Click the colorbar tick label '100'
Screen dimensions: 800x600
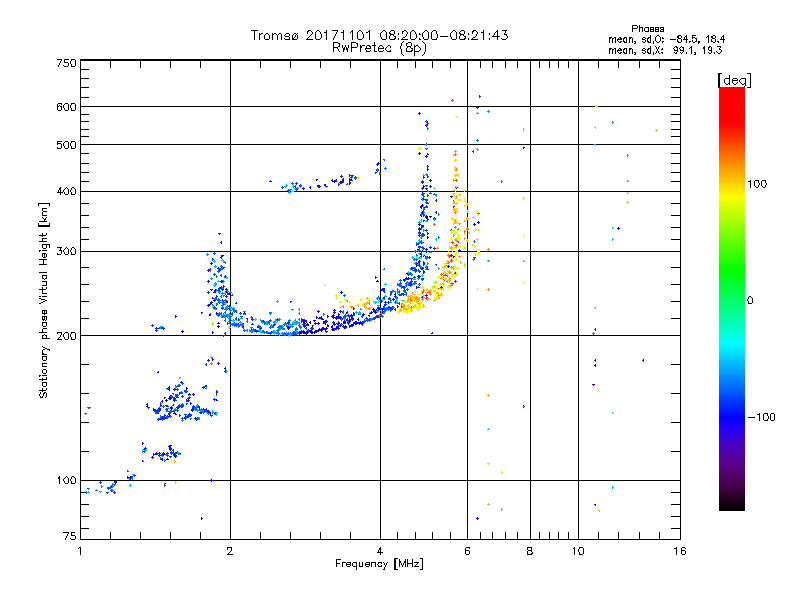(757, 184)
